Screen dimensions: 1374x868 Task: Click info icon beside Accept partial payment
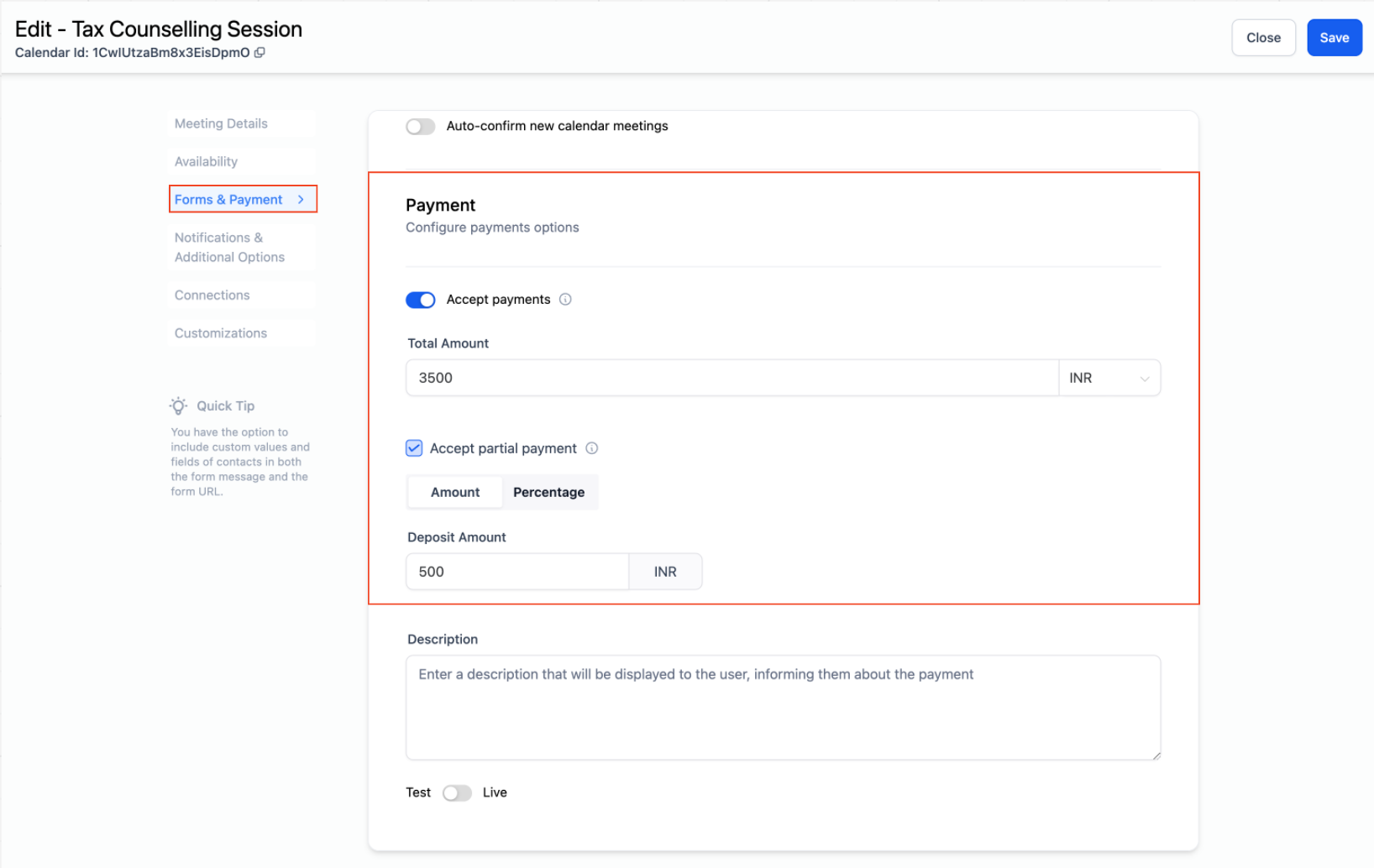pos(591,448)
